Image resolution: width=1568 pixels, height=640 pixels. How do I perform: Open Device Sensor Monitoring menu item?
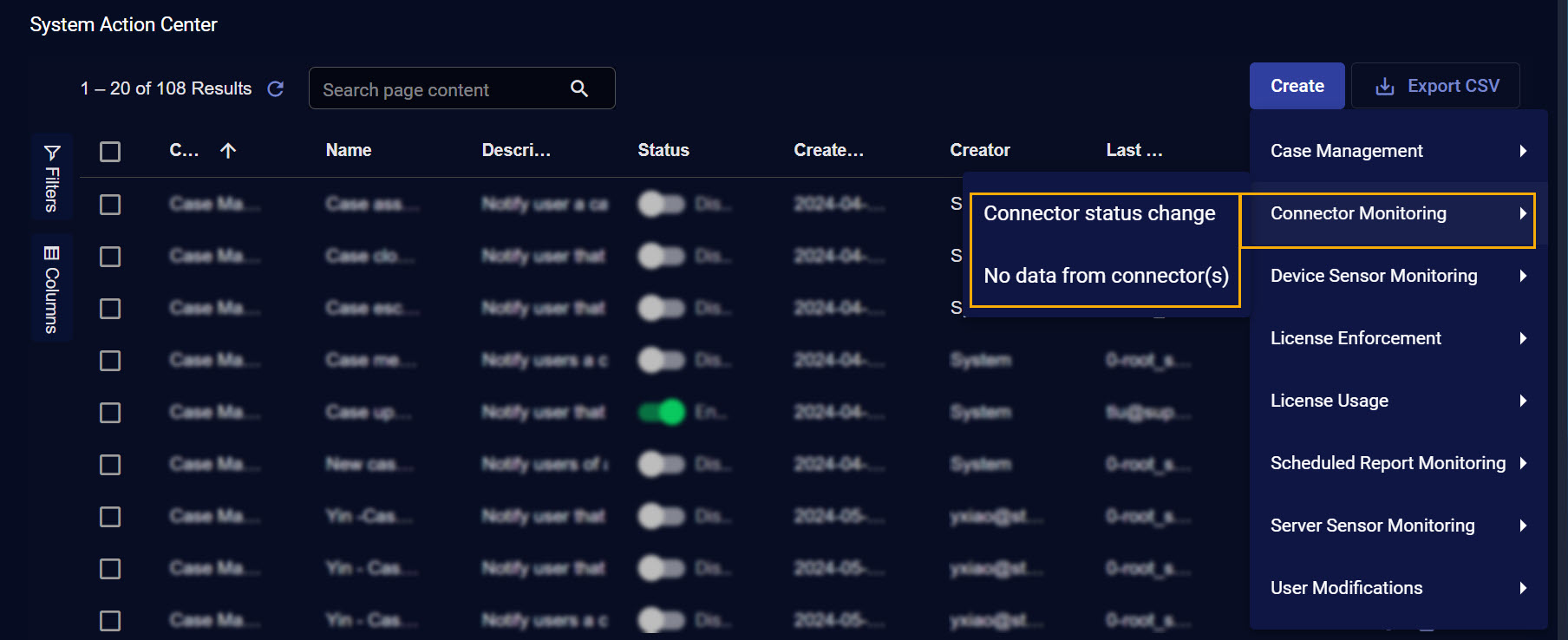click(x=1373, y=276)
